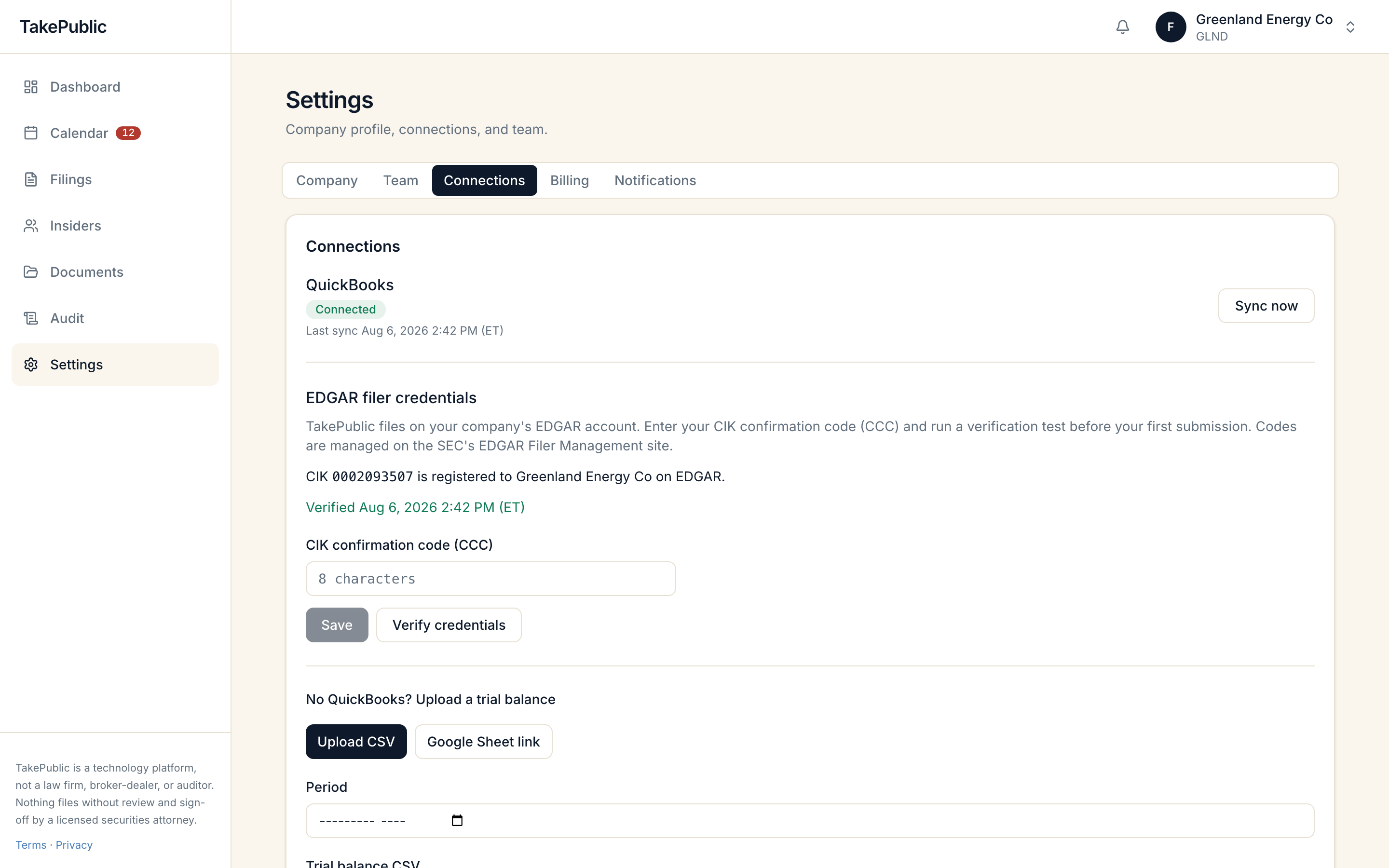Click the Audit scroll icon
Viewport: 1389px width, 868px height.
coord(31,318)
